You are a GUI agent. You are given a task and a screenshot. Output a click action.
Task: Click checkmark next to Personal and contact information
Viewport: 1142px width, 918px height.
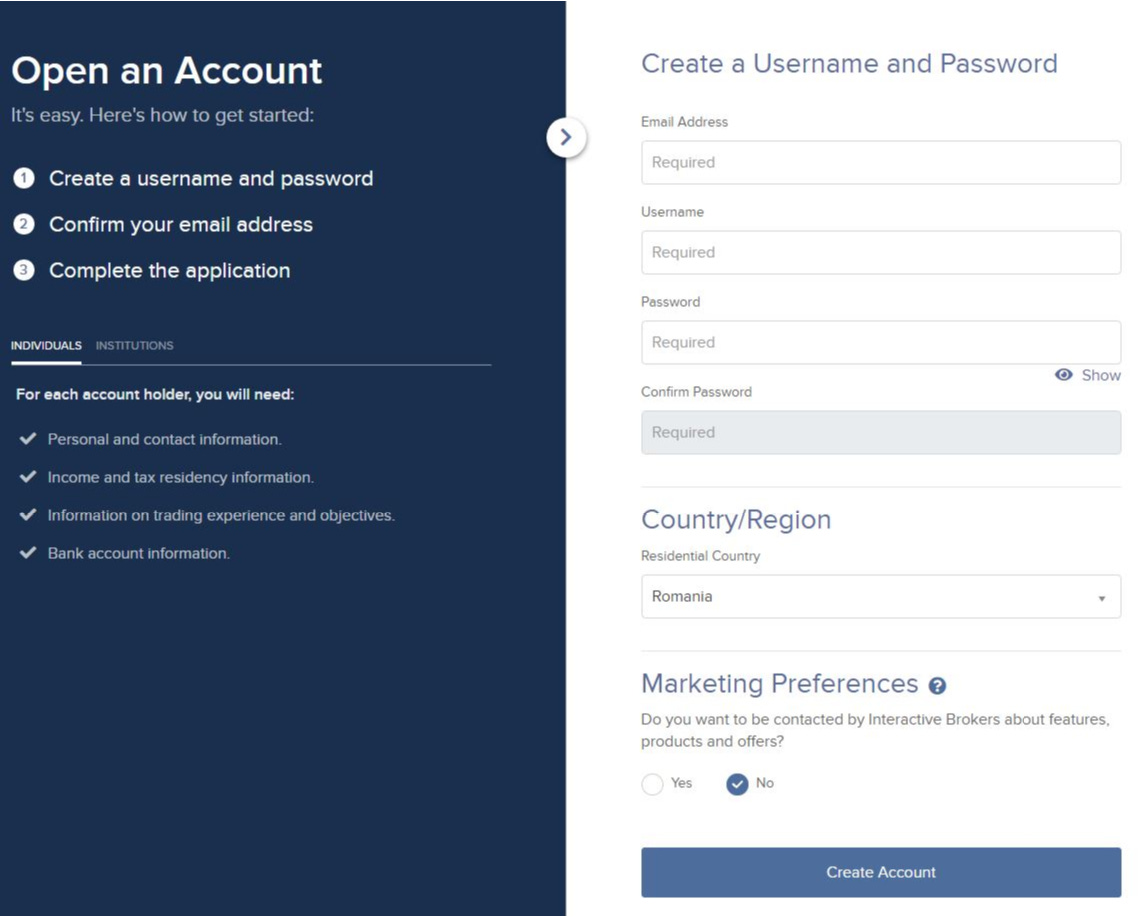(28, 439)
